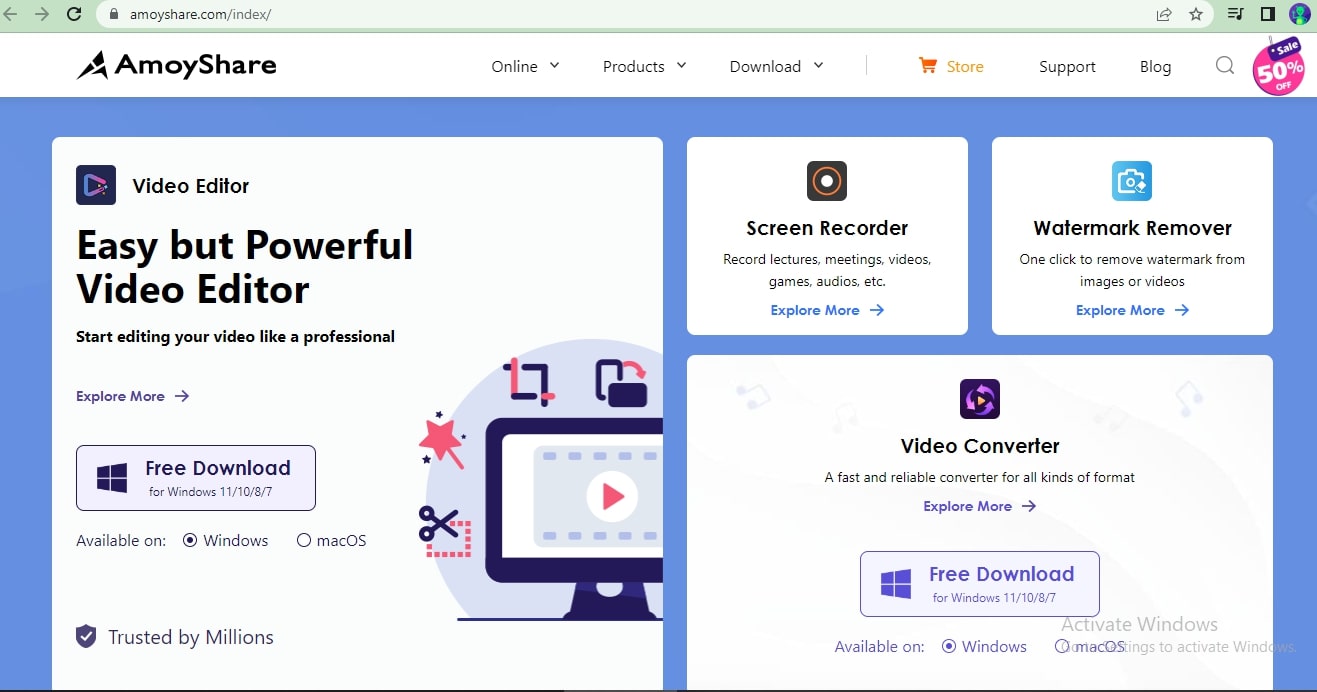
Task: Click the scissors cut illustration icon
Action: coord(445,531)
